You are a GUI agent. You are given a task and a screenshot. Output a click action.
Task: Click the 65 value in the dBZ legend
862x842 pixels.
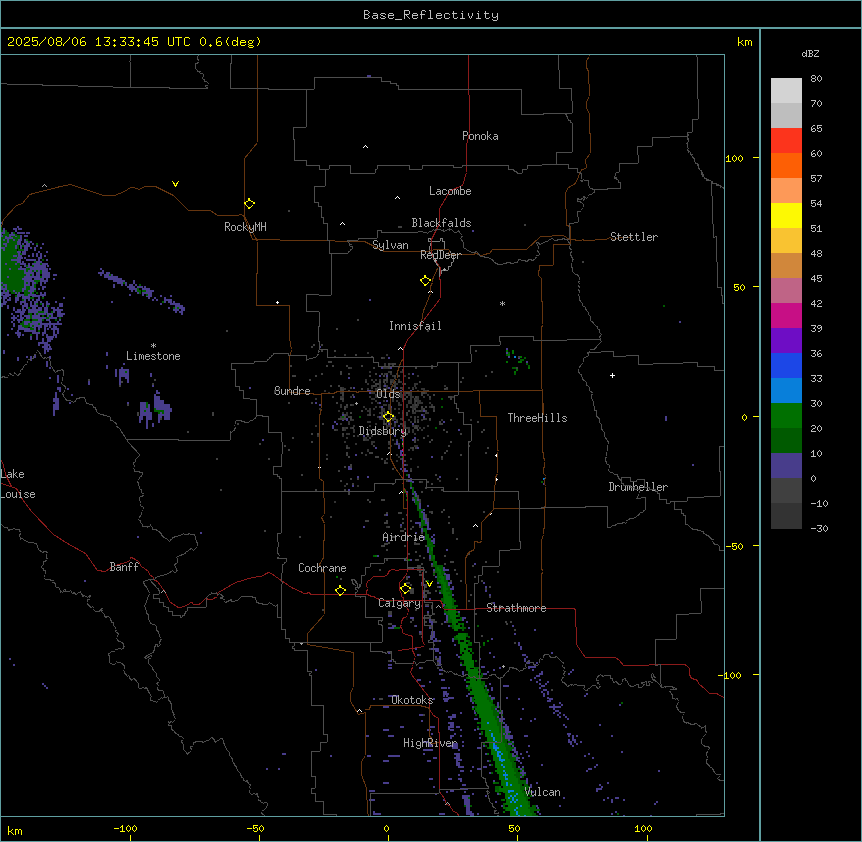816,129
